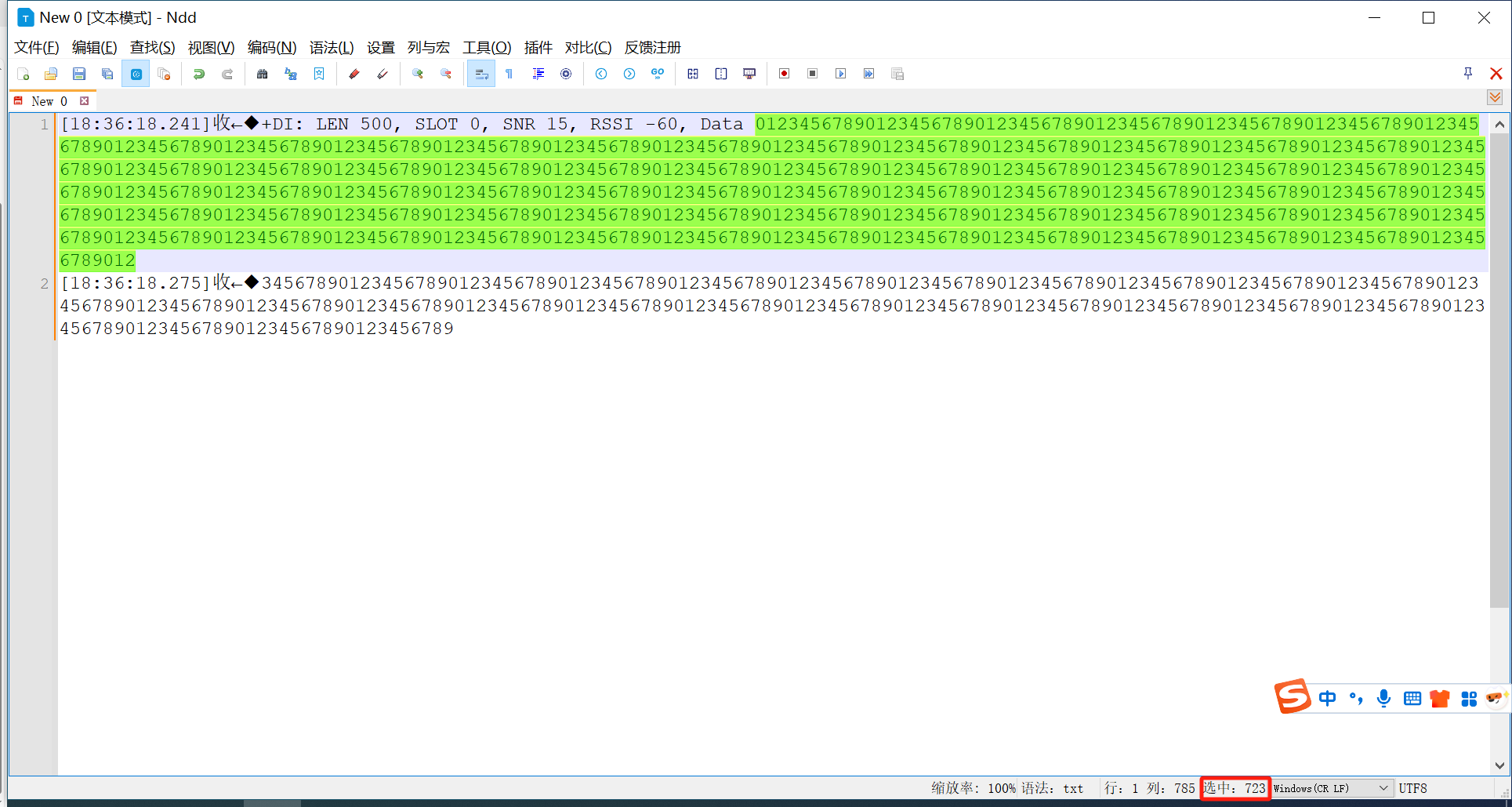Go to previous position arrow icon

click(x=601, y=74)
